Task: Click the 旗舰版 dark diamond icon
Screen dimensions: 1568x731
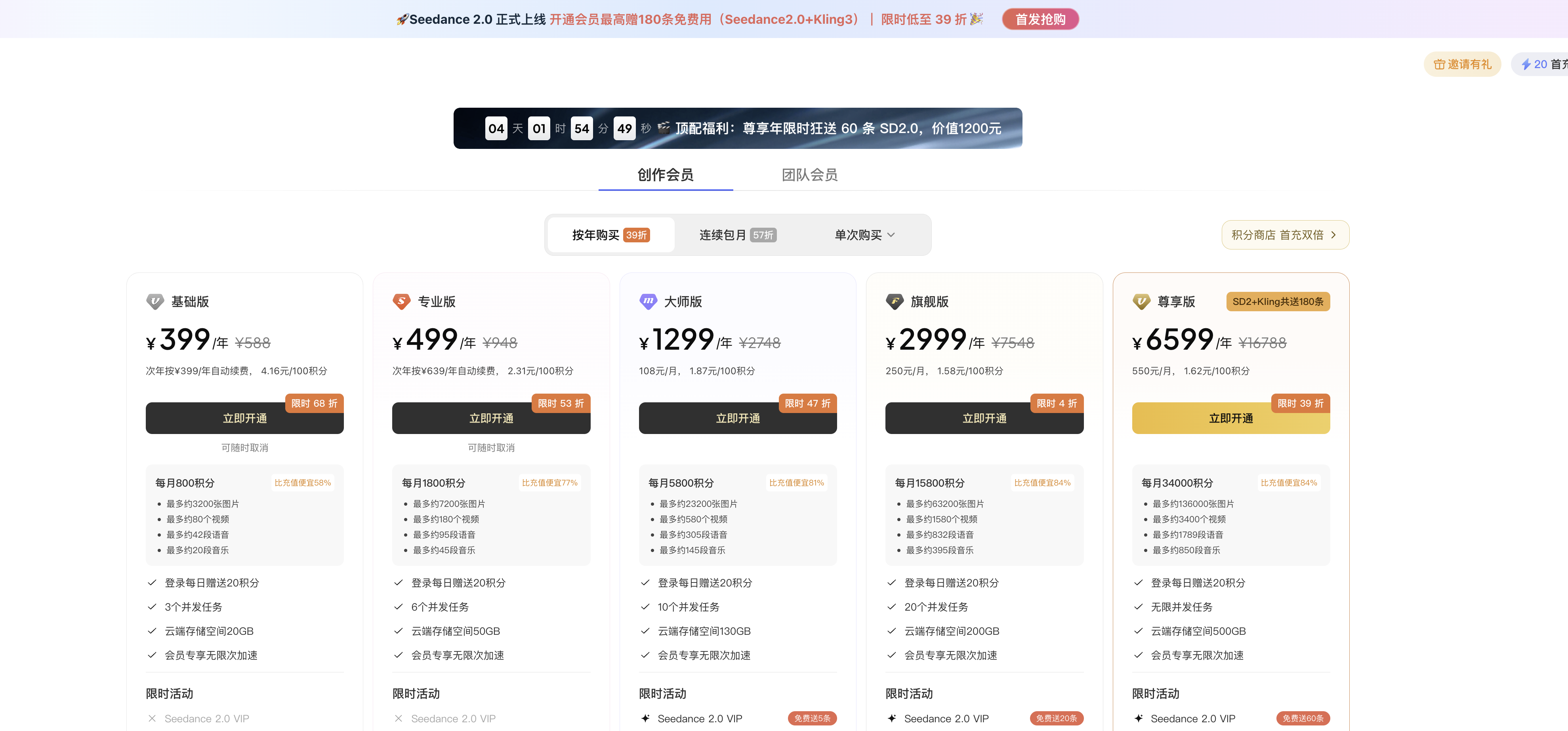Action: pos(894,301)
